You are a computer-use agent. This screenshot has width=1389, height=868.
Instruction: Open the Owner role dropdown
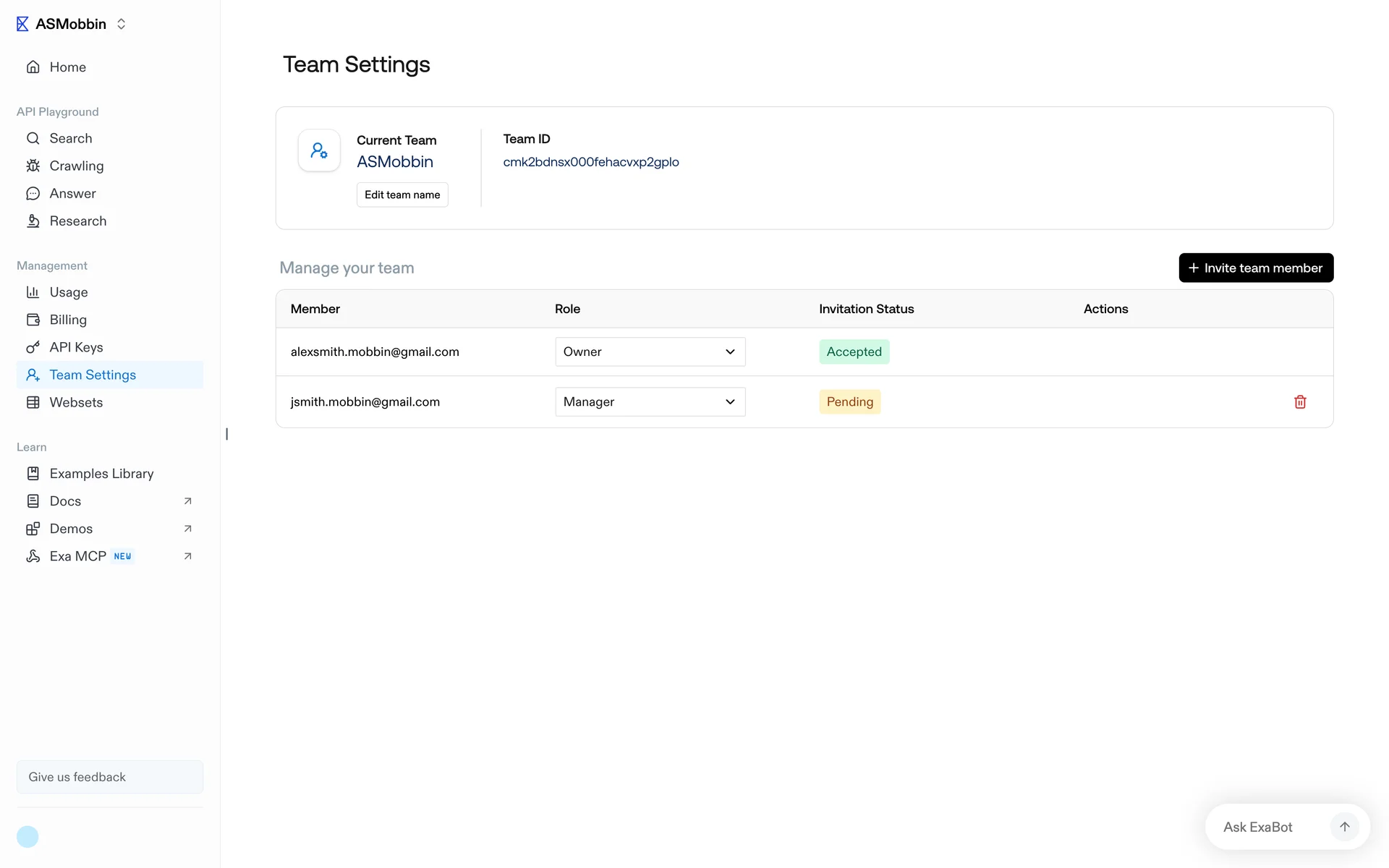(650, 352)
